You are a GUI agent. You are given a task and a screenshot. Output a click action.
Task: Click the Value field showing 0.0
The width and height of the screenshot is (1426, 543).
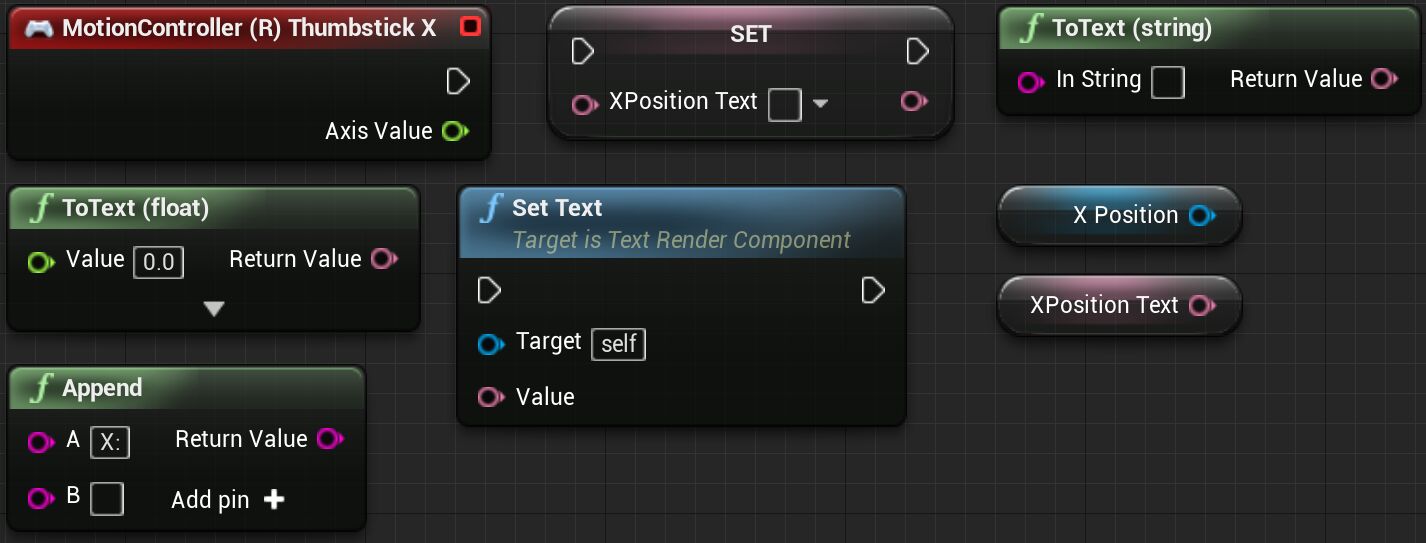click(x=158, y=262)
